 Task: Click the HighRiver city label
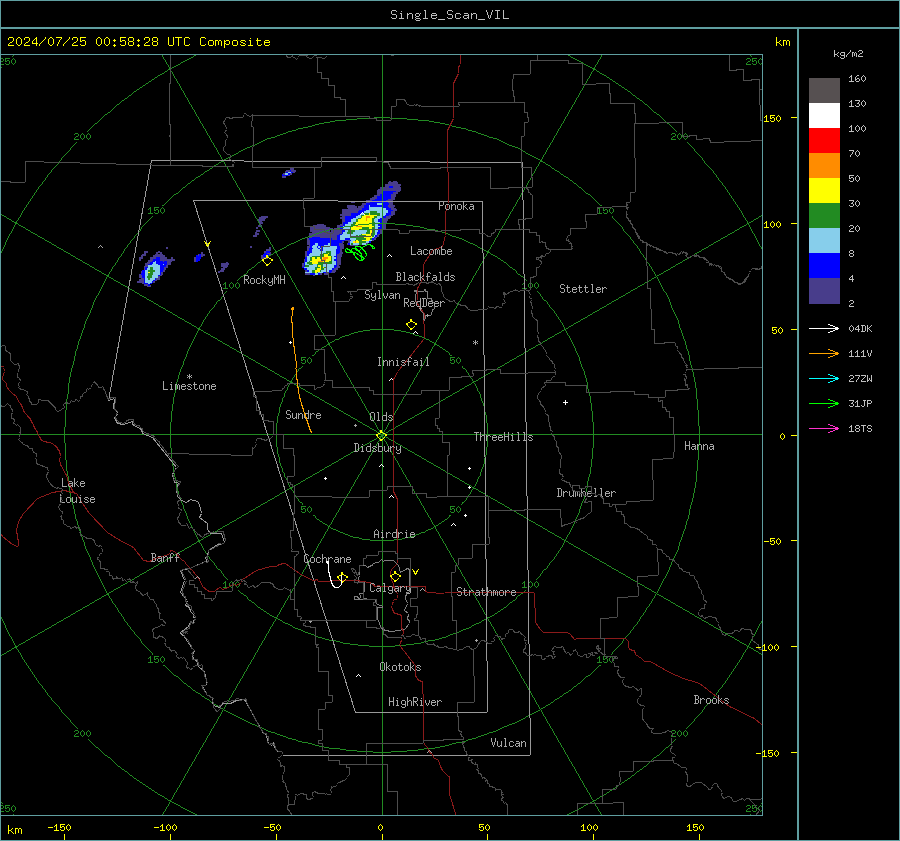pyautogui.click(x=415, y=702)
